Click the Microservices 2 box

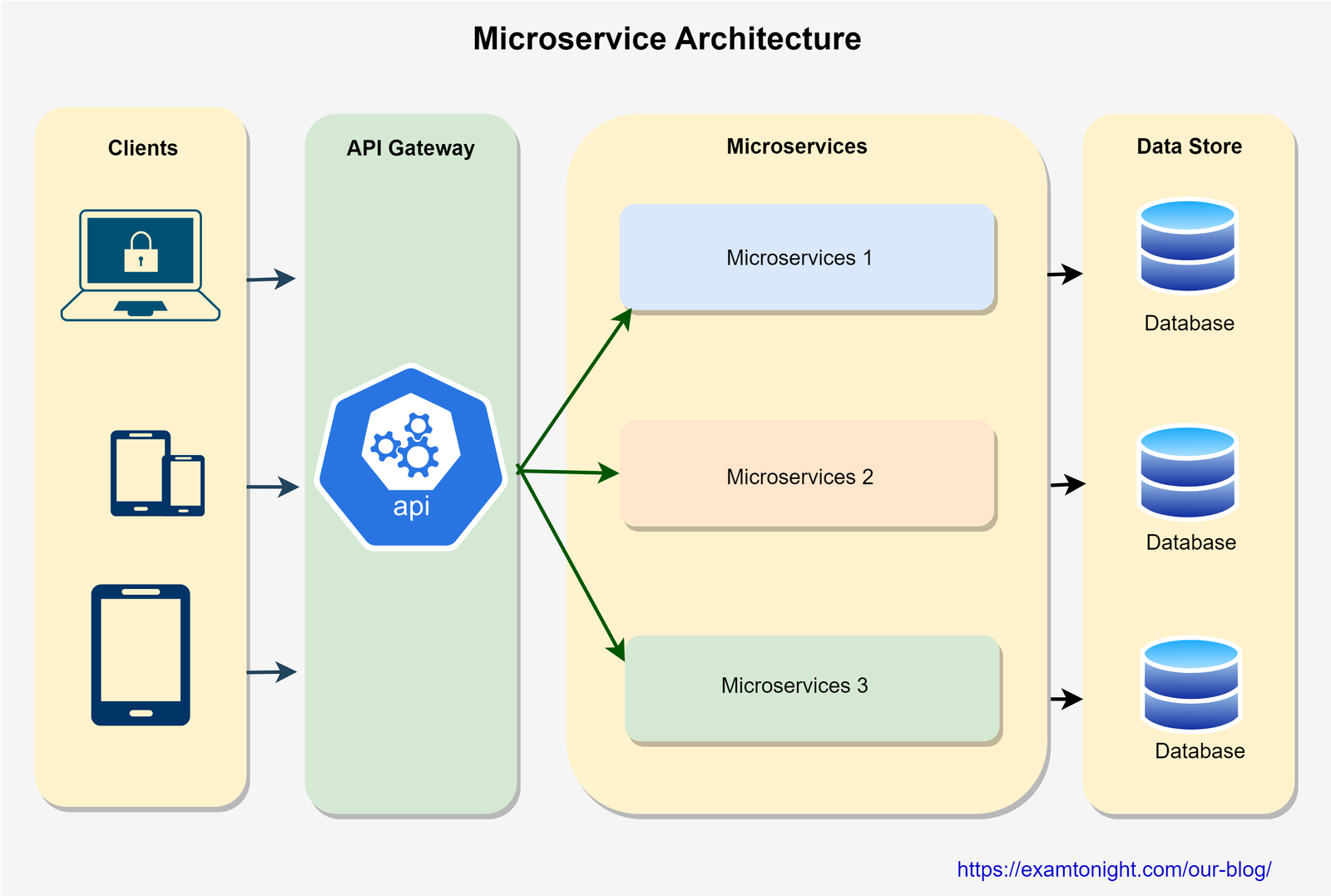coord(807,474)
